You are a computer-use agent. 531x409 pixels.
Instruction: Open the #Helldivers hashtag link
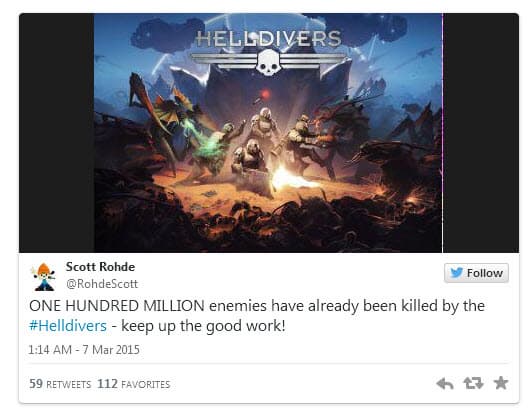click(68, 326)
